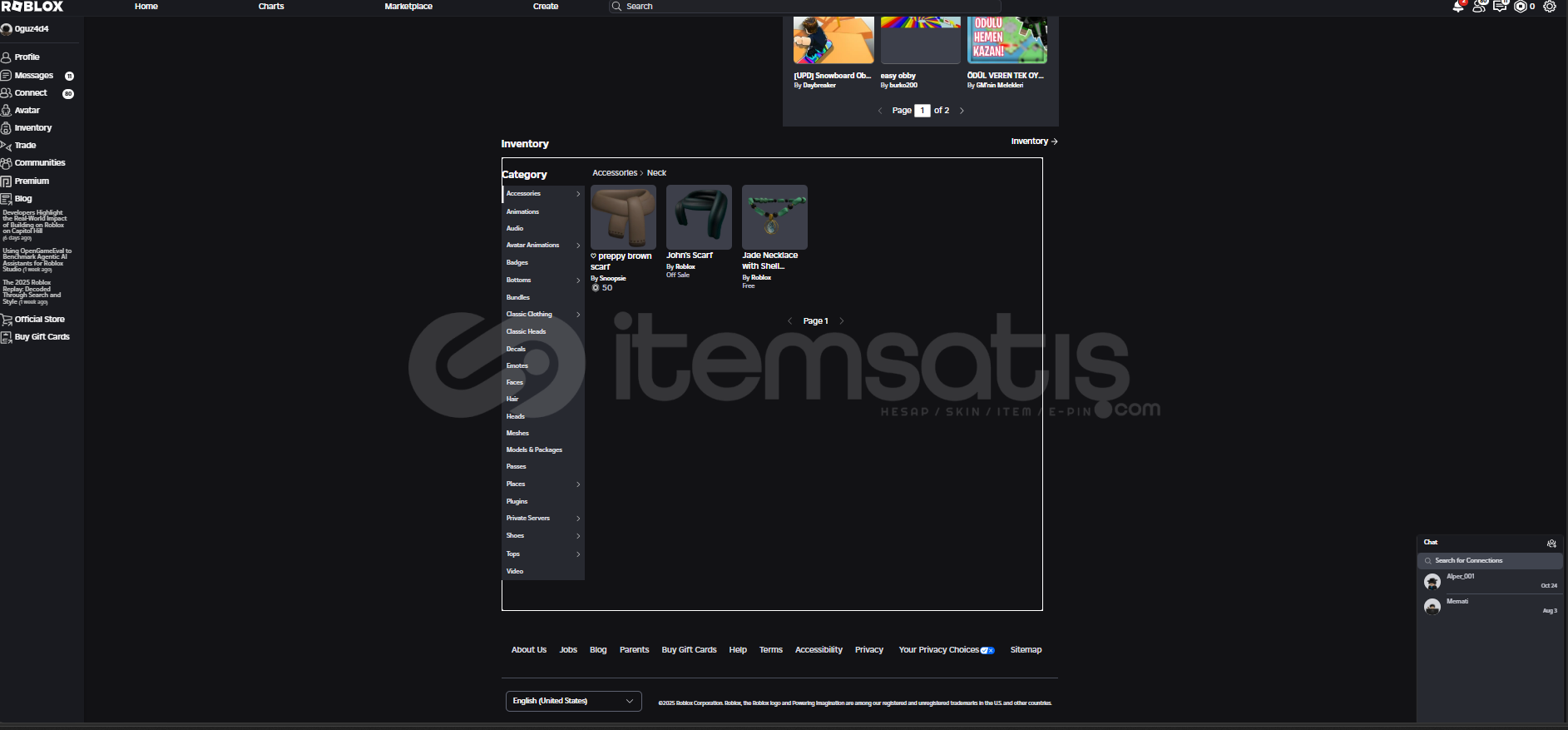Open the preppy brown scarf thumbnail

[623, 217]
